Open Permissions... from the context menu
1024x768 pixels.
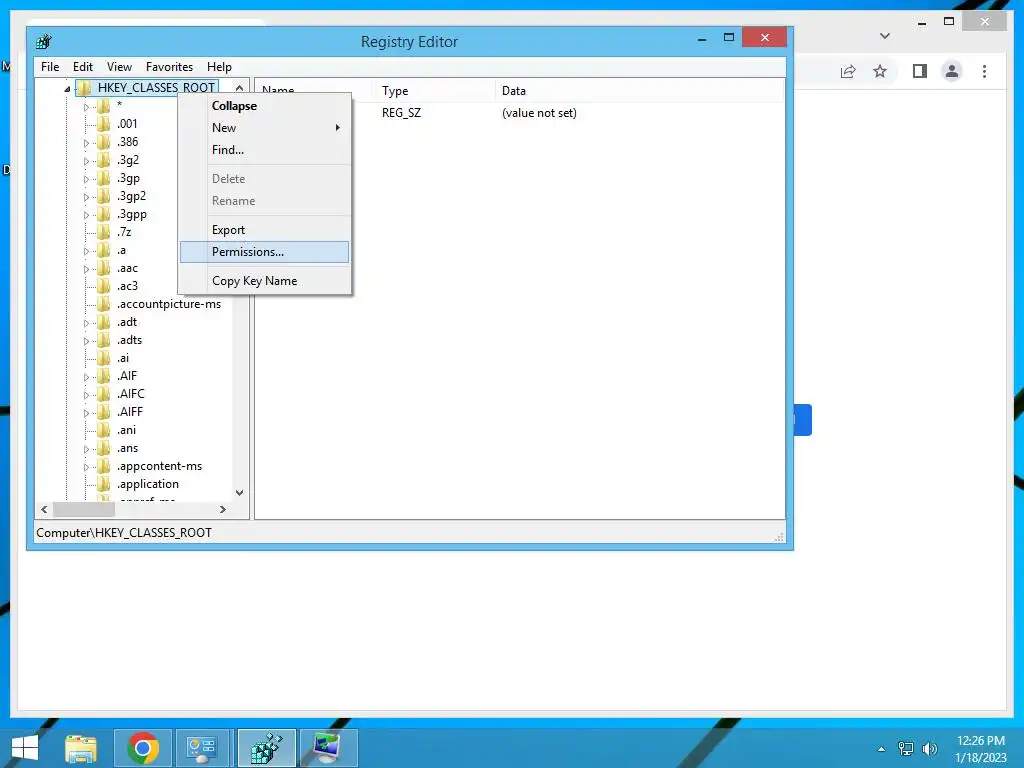click(264, 252)
